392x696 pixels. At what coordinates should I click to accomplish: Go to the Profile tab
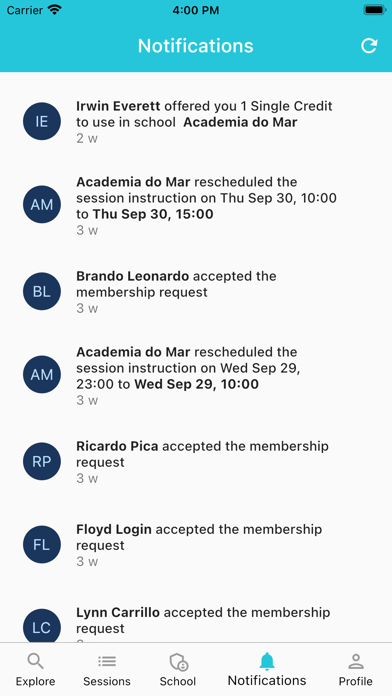356,669
